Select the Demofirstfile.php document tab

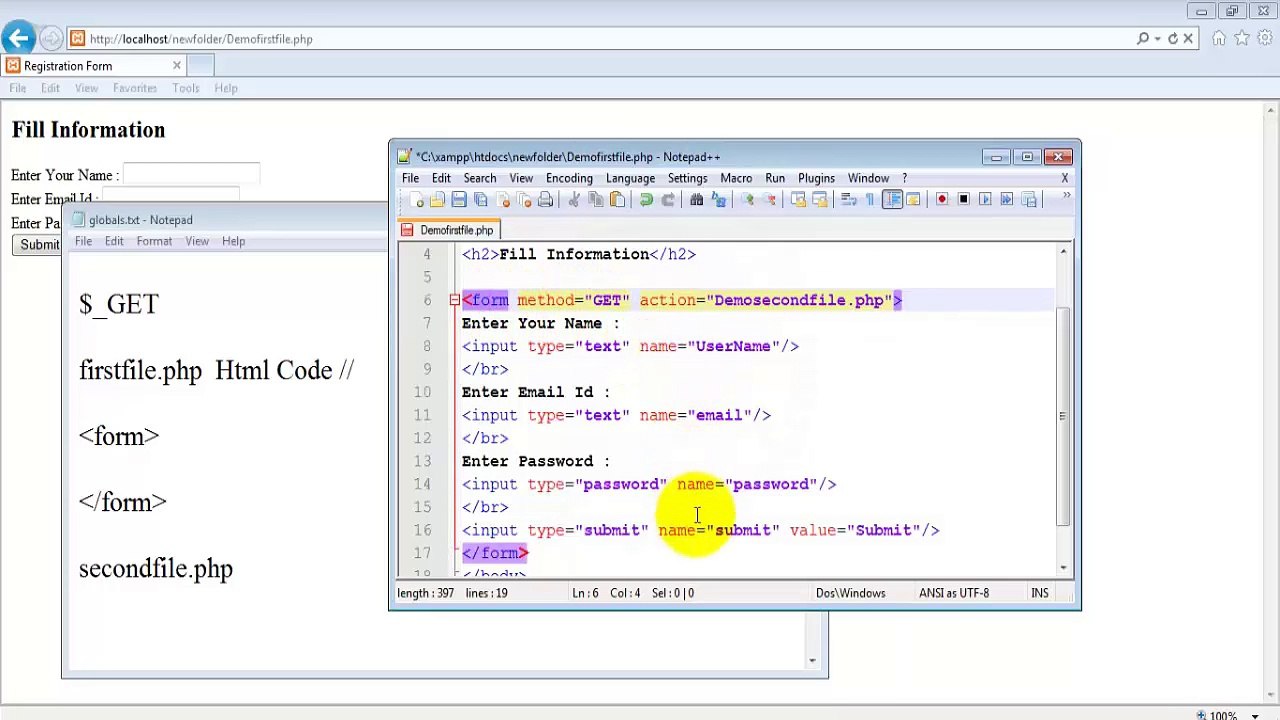pyautogui.click(x=448, y=230)
